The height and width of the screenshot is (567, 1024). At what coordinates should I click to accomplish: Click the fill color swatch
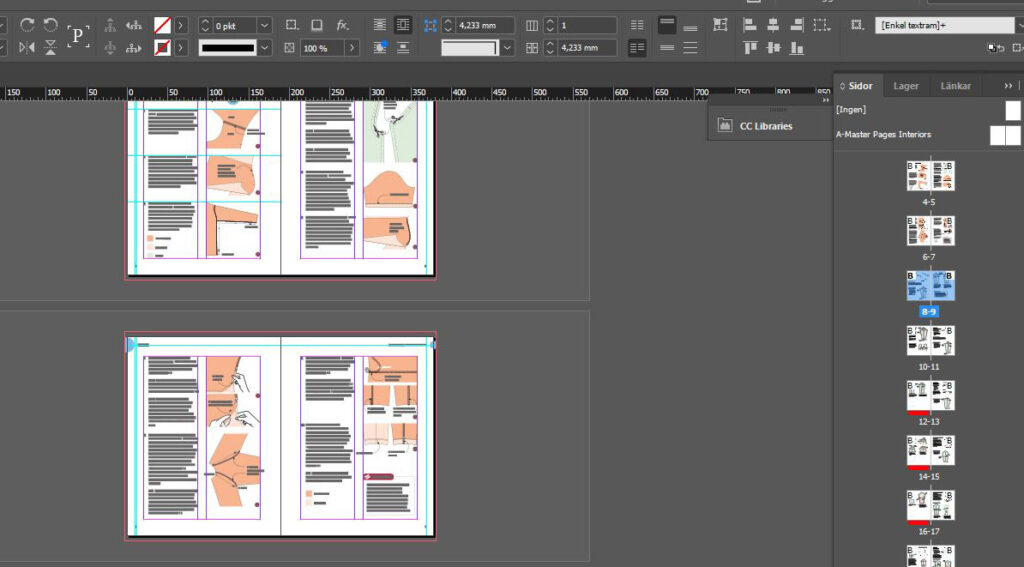click(x=162, y=25)
